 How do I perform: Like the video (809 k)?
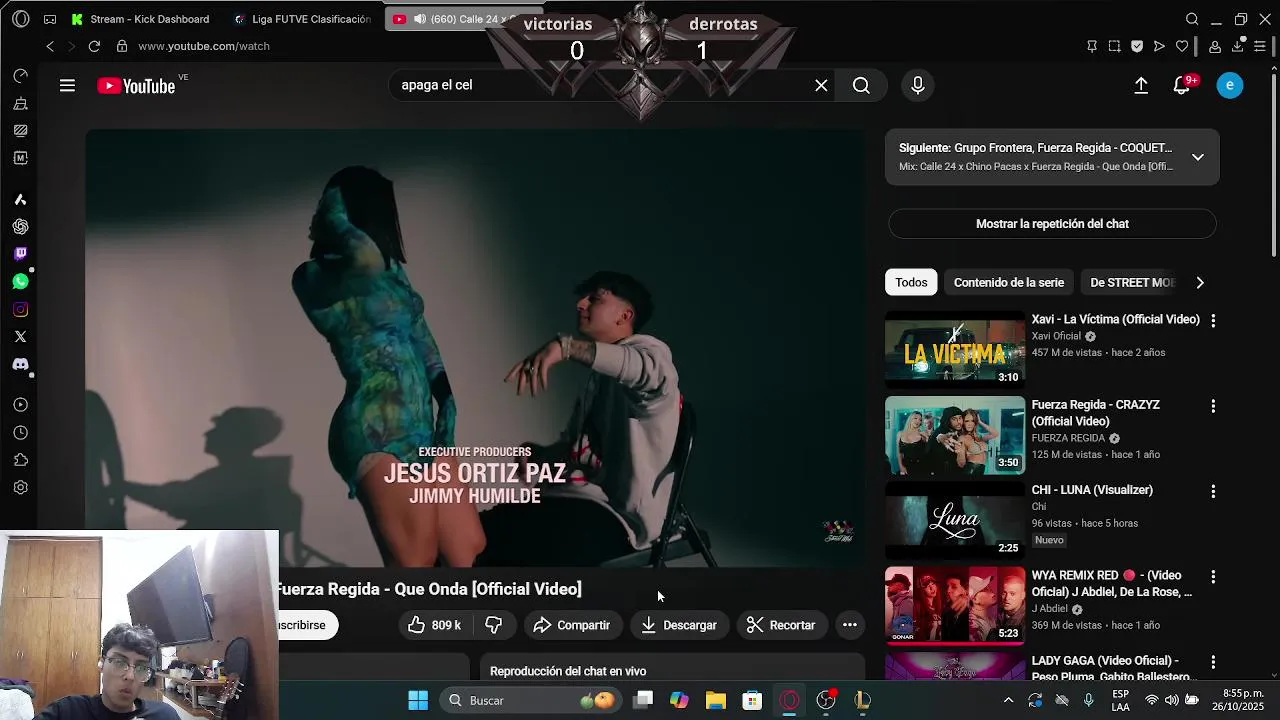(x=434, y=625)
